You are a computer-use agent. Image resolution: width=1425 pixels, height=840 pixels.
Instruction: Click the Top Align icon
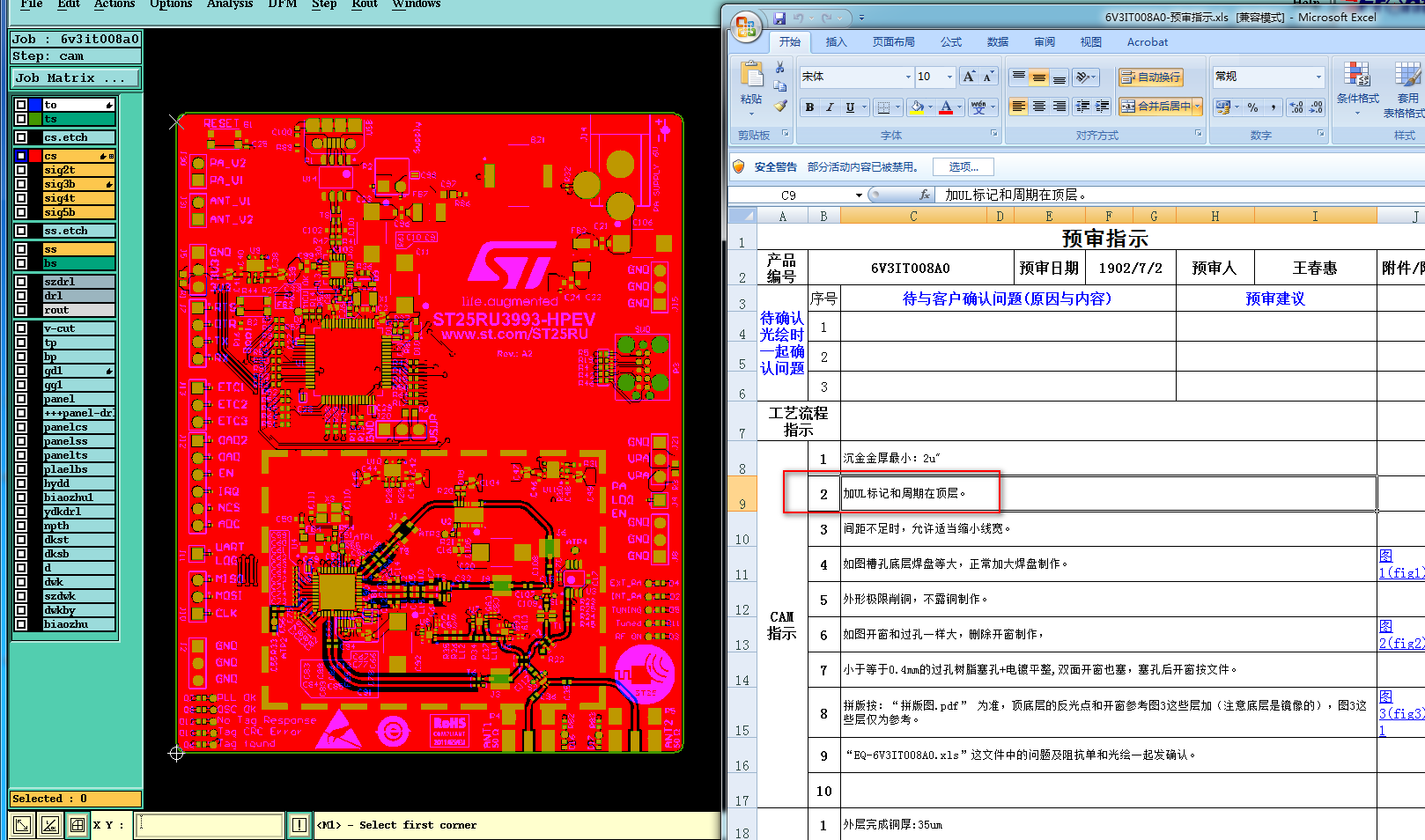1019,77
